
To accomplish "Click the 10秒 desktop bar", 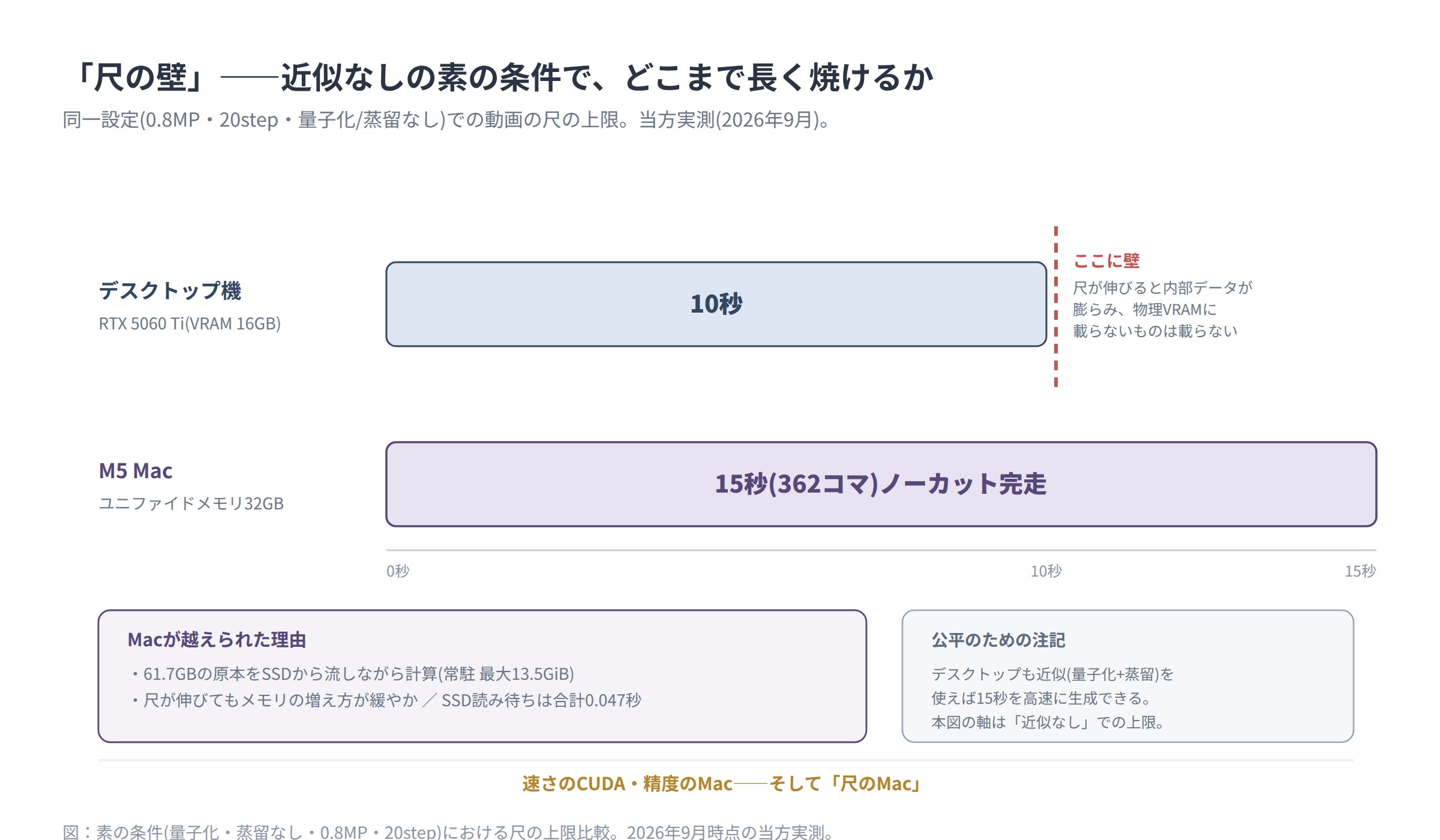I will coord(716,304).
